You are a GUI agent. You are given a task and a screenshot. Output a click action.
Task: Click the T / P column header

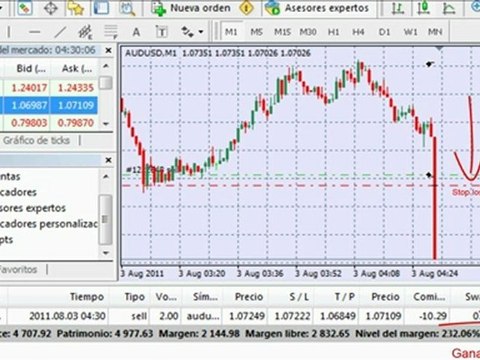point(345,297)
